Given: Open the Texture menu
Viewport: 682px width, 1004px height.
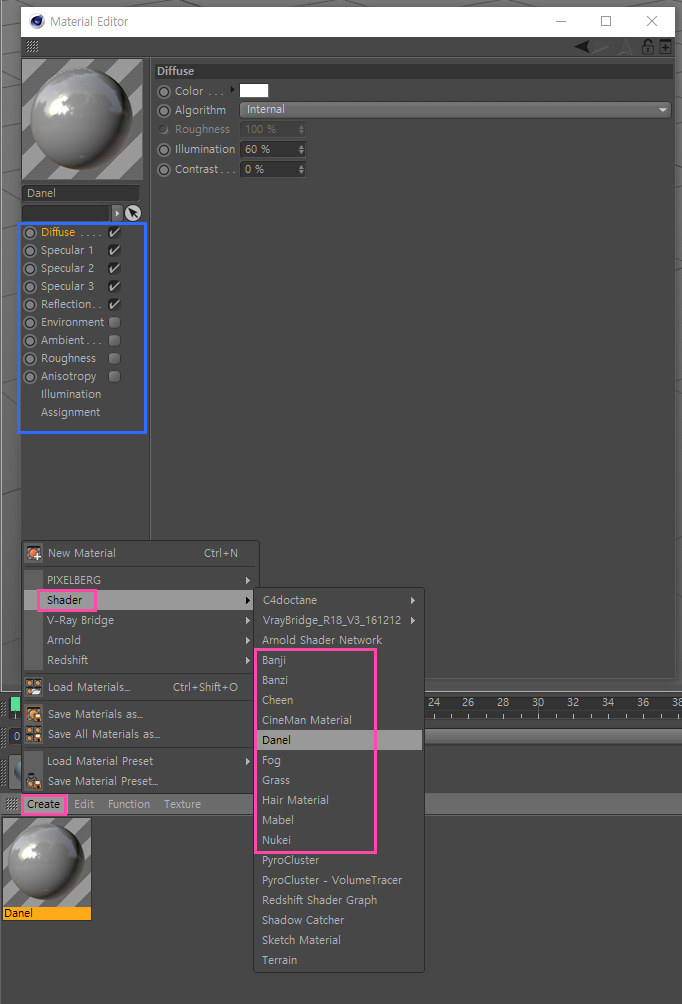Looking at the screenshot, I should pyautogui.click(x=182, y=804).
